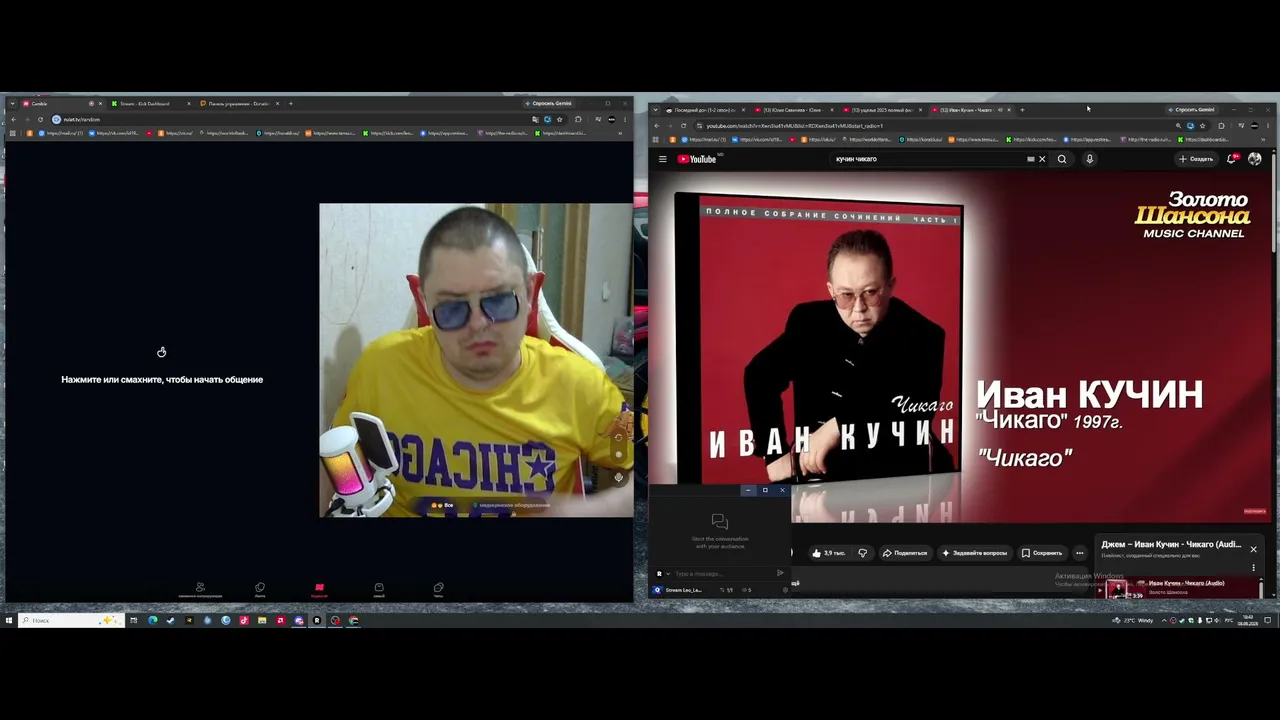Image resolution: width=1280 pixels, height=720 pixels.
Task: Open the YouTube hamburger guide menu
Action: click(x=662, y=159)
